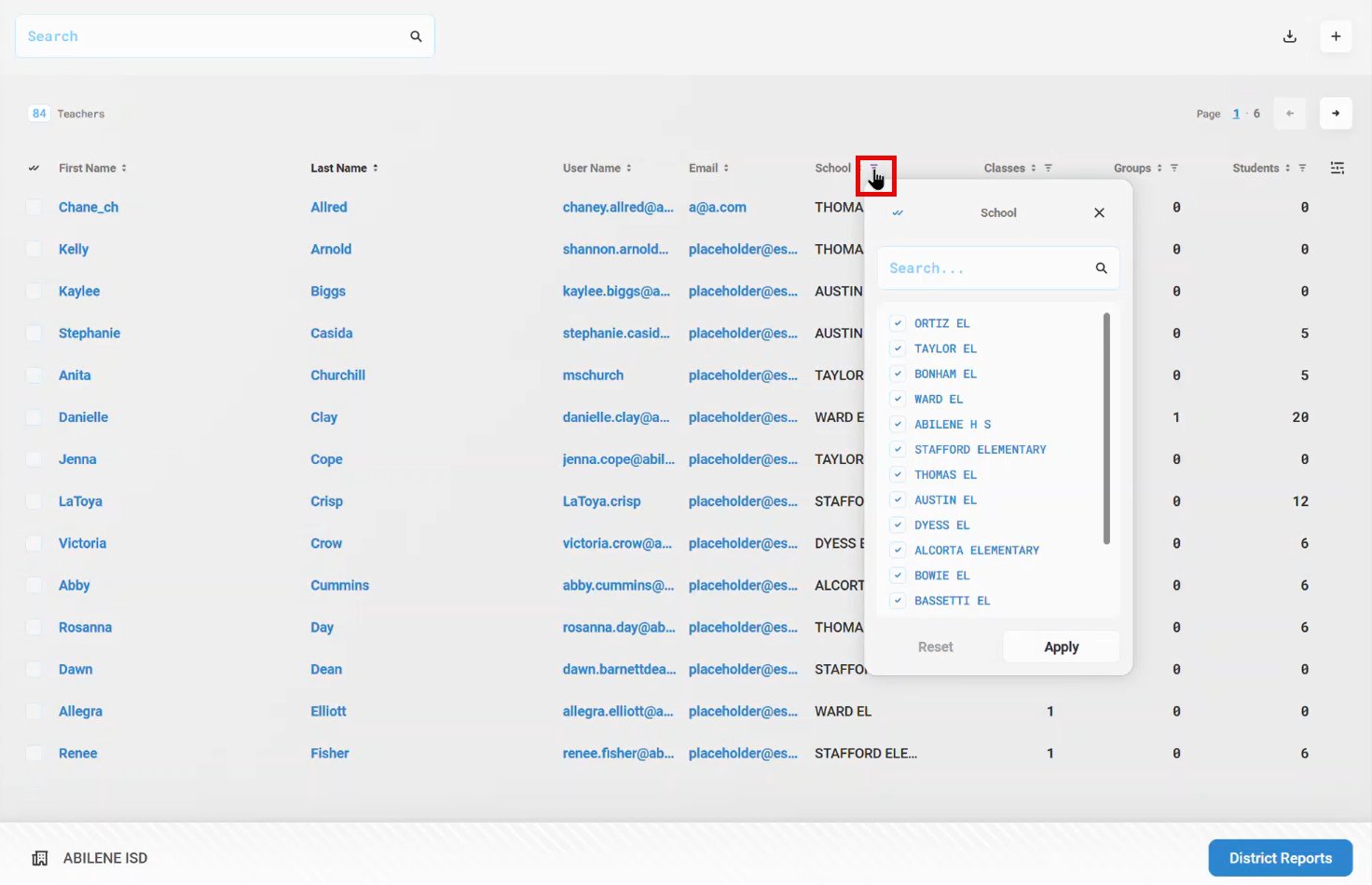Screen dimensions: 1372x885
Task: Open the Cummins last name link
Action: [340, 585]
